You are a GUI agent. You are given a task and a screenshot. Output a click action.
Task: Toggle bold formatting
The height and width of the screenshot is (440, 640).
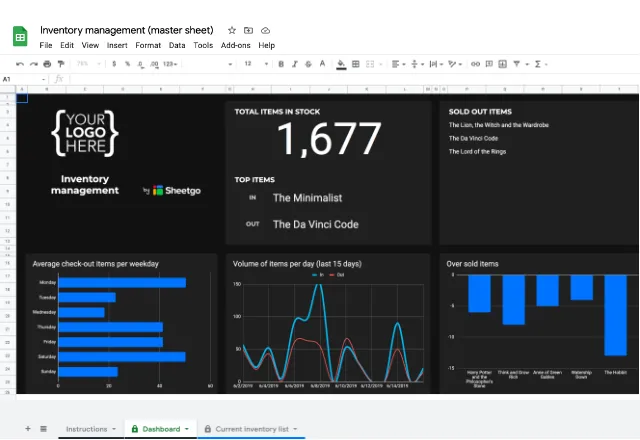[281, 64]
